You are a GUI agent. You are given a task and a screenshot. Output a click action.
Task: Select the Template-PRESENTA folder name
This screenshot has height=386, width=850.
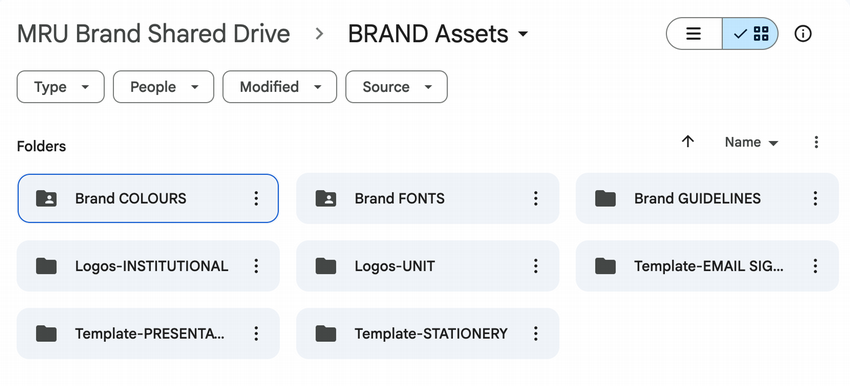tap(150, 333)
